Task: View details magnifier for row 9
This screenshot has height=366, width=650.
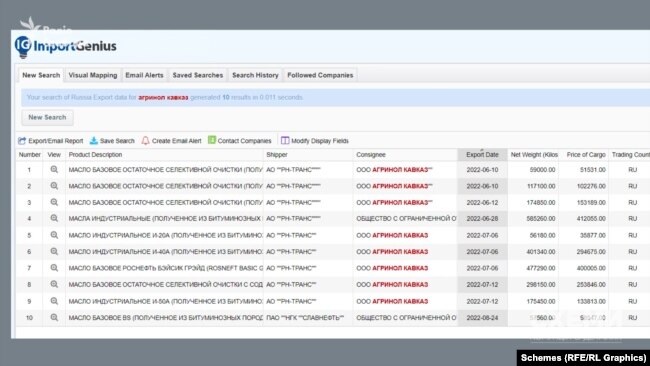Action: click(54, 301)
